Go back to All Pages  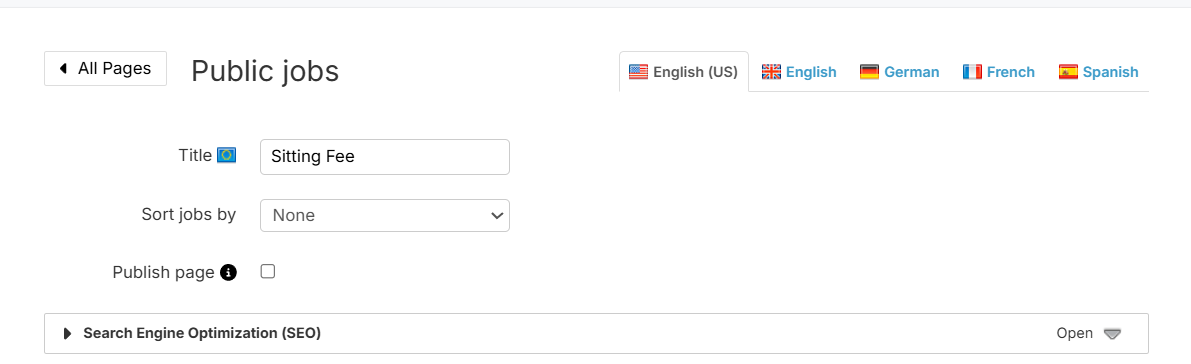point(106,69)
